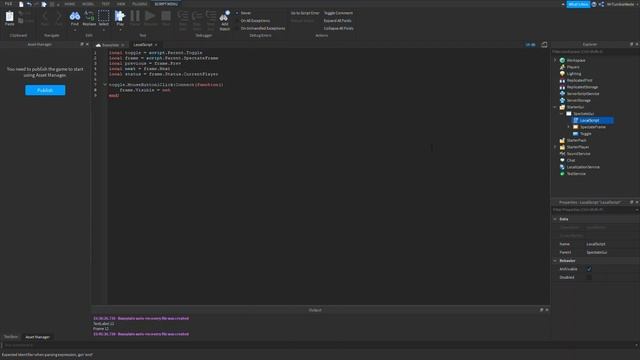Click the Step Over debugger icon

197,16
